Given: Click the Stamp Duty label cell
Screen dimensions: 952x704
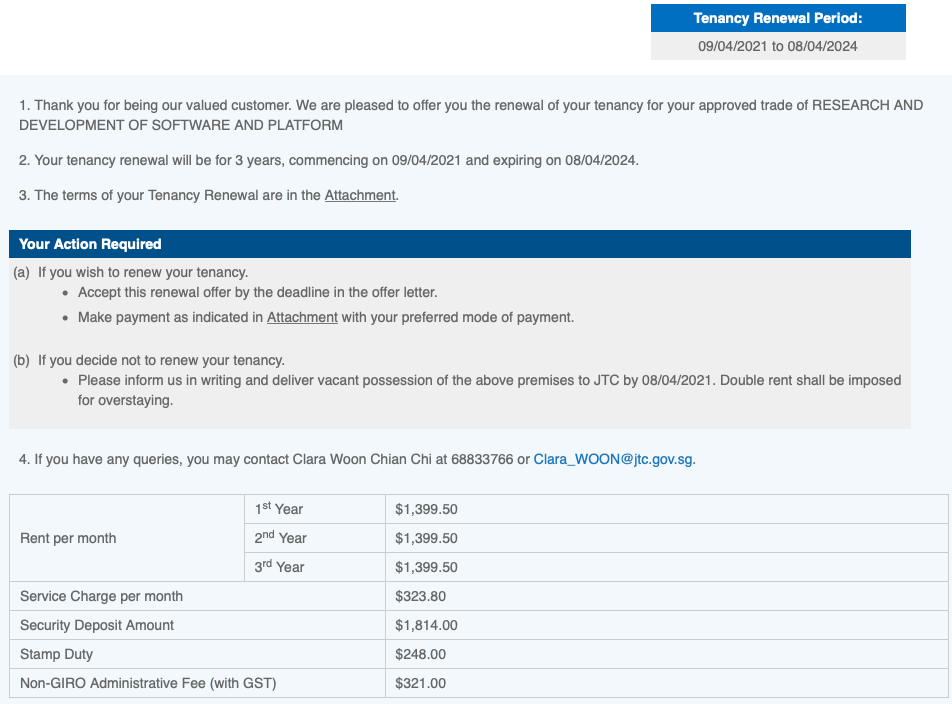Looking at the screenshot, I should pyautogui.click(x=197, y=654).
